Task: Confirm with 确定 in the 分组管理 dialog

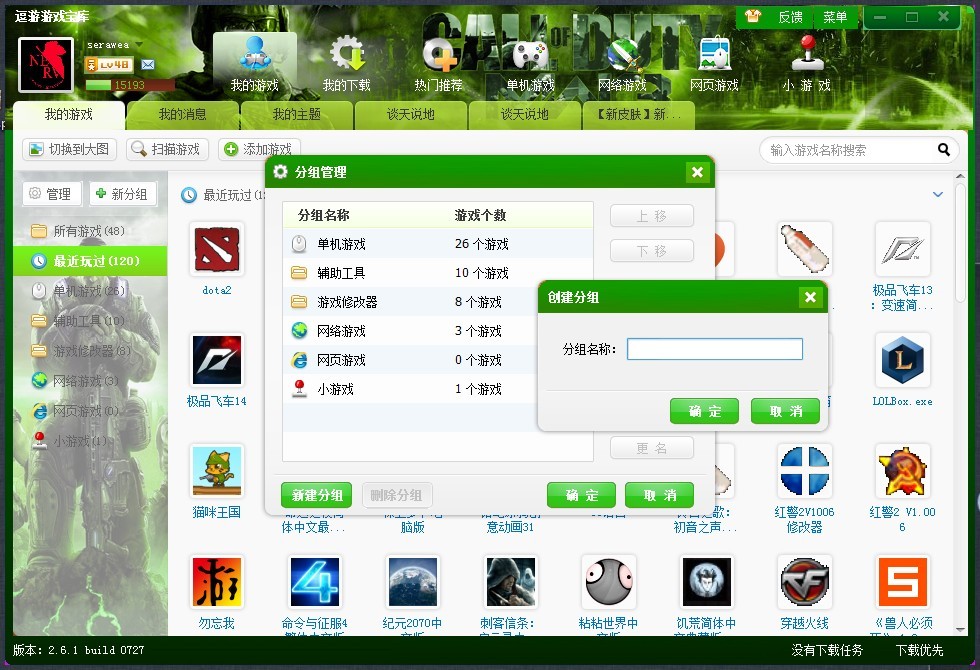Action: click(581, 496)
